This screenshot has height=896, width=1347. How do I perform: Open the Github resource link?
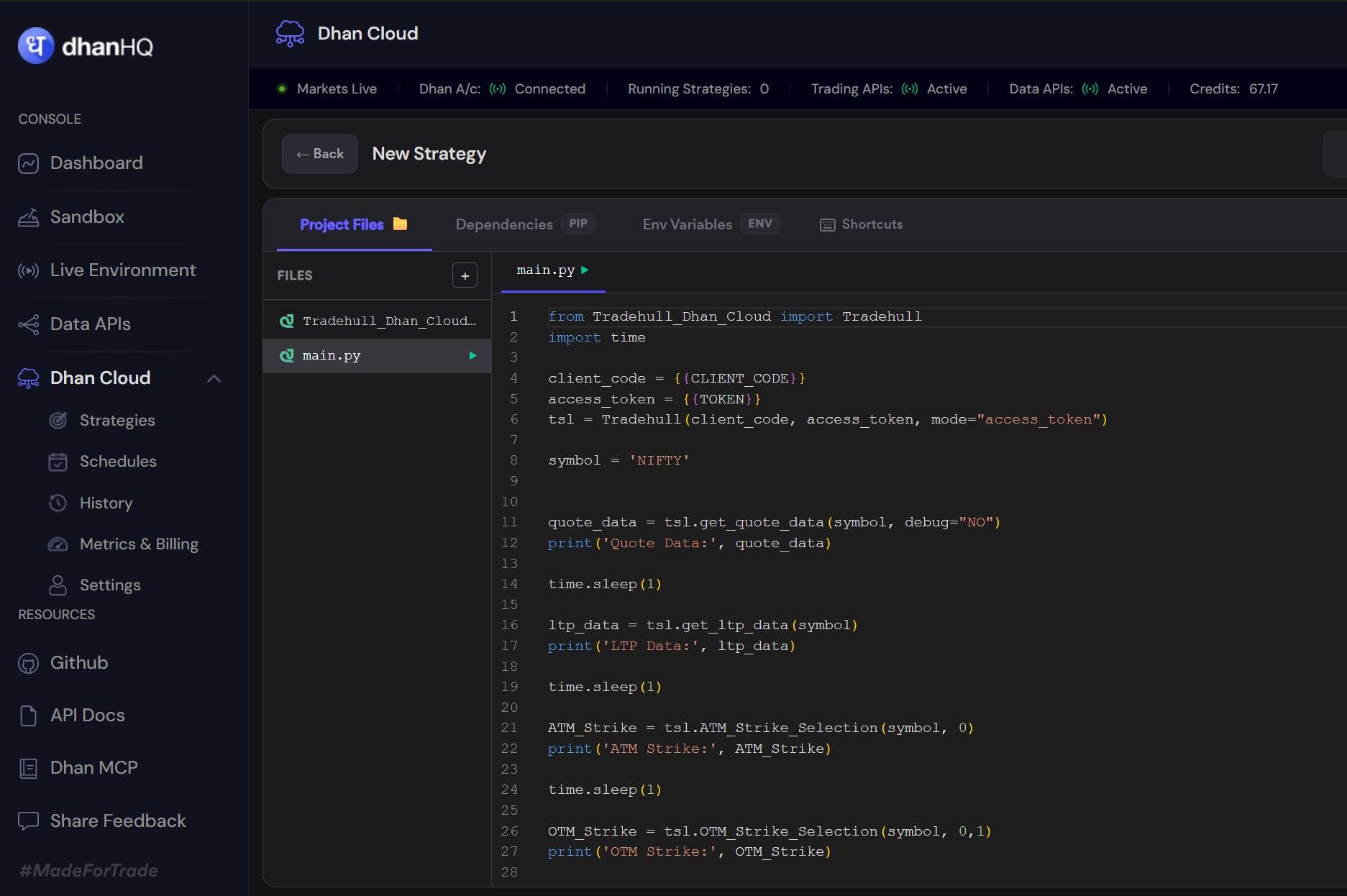pyautogui.click(x=79, y=663)
